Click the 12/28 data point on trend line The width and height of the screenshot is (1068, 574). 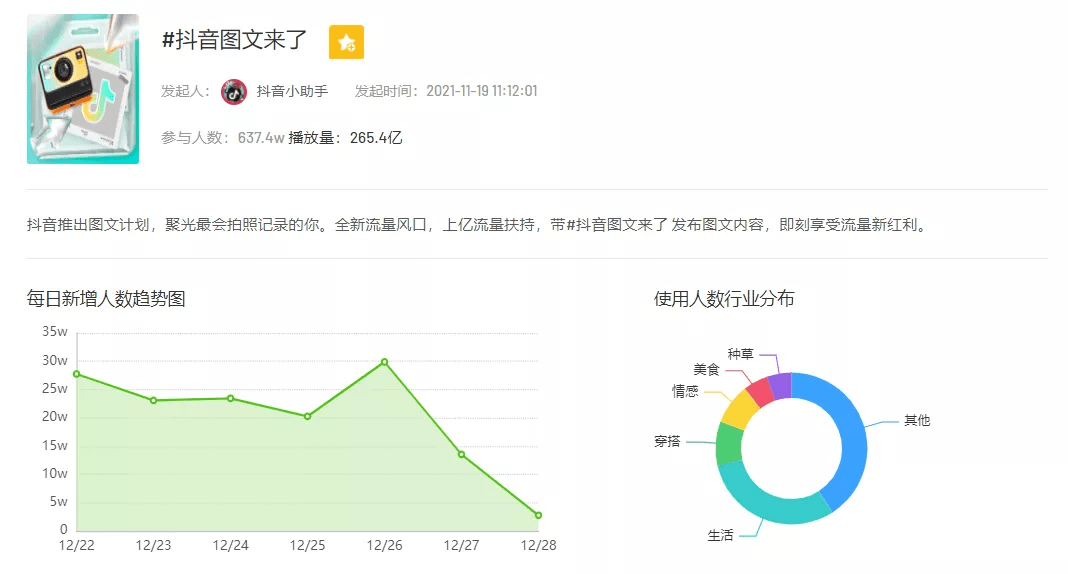[538, 515]
